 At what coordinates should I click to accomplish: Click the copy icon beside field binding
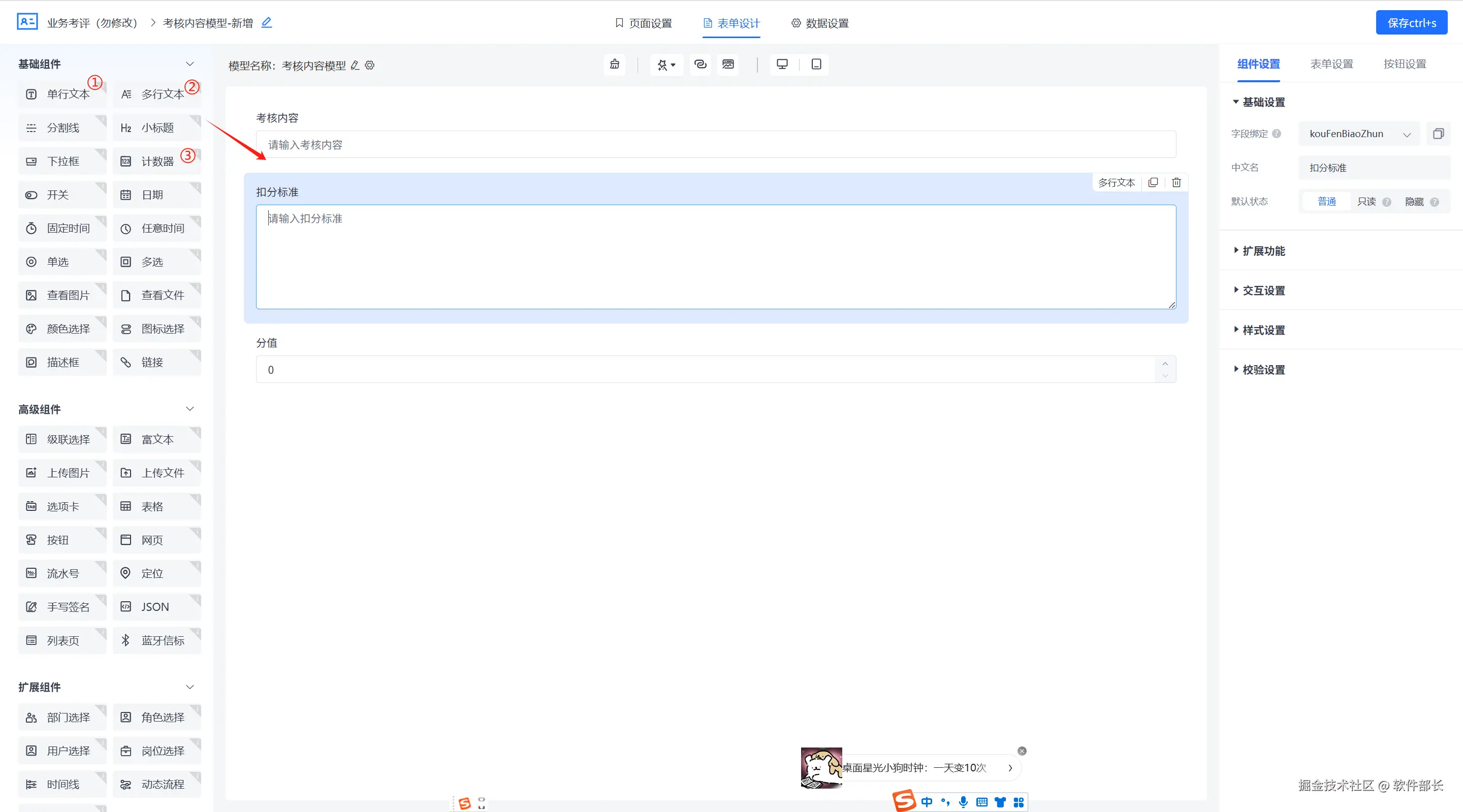point(1438,134)
